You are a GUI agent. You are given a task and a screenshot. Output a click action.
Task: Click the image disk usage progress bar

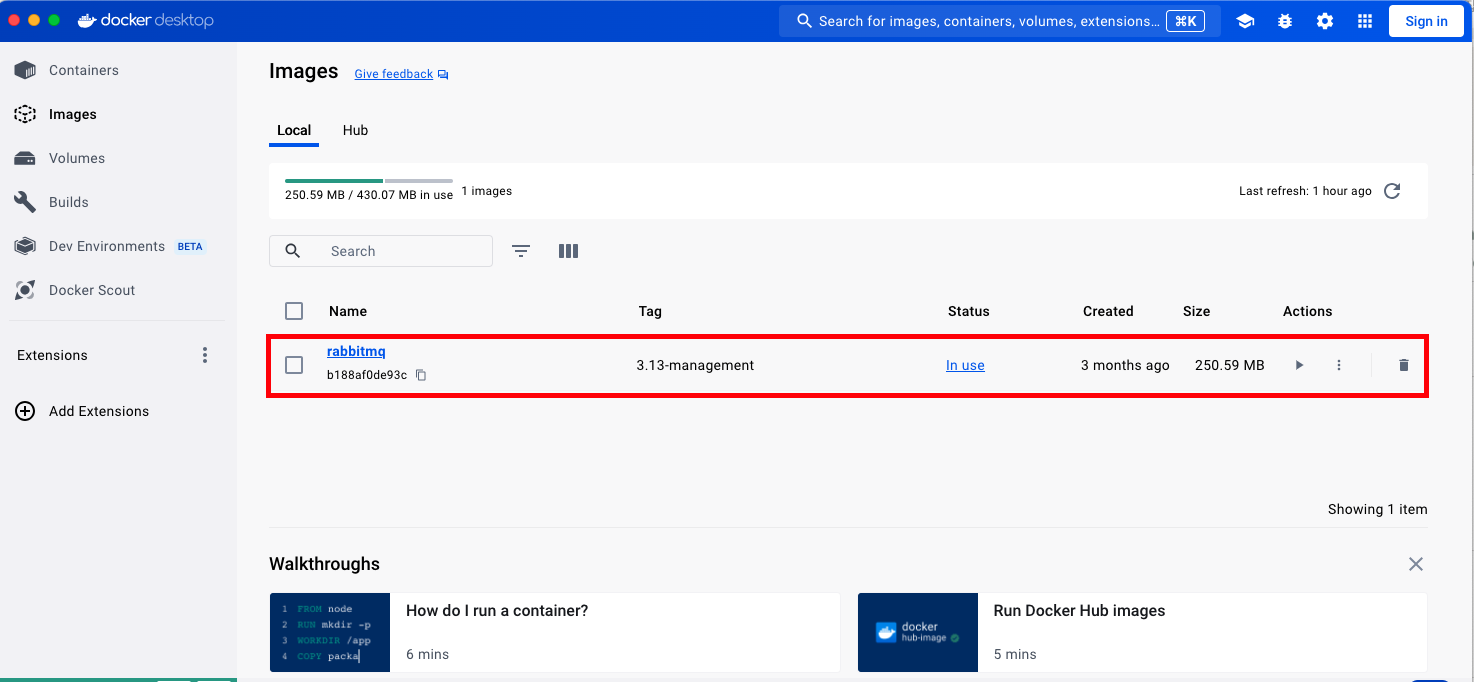[x=369, y=181]
